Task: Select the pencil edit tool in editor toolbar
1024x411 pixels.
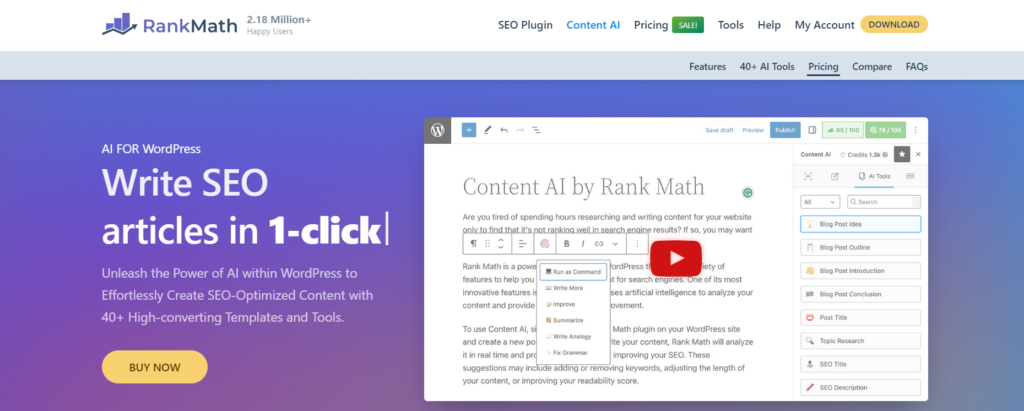Action: [487, 130]
